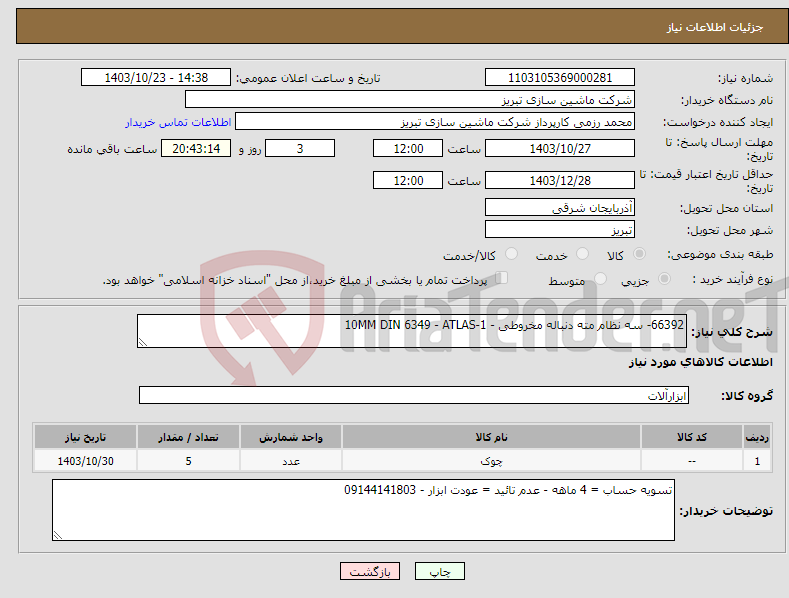Select the partial purchase type radio

[664, 279]
